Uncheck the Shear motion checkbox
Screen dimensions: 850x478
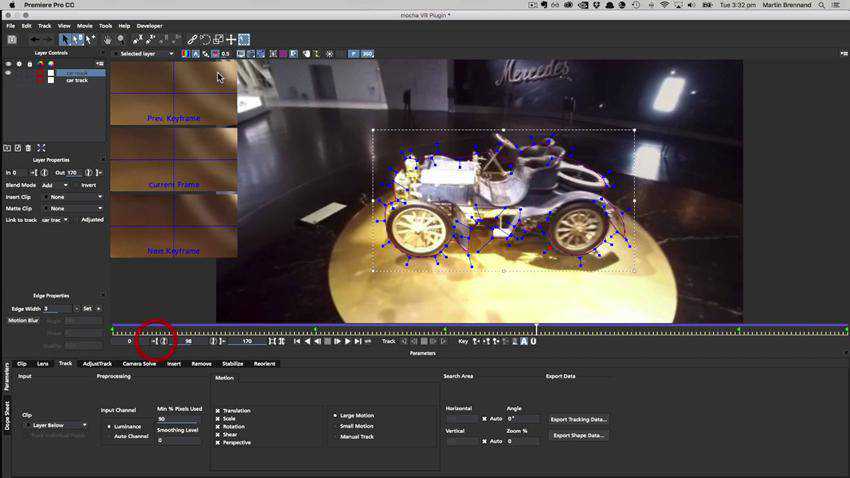[218, 434]
